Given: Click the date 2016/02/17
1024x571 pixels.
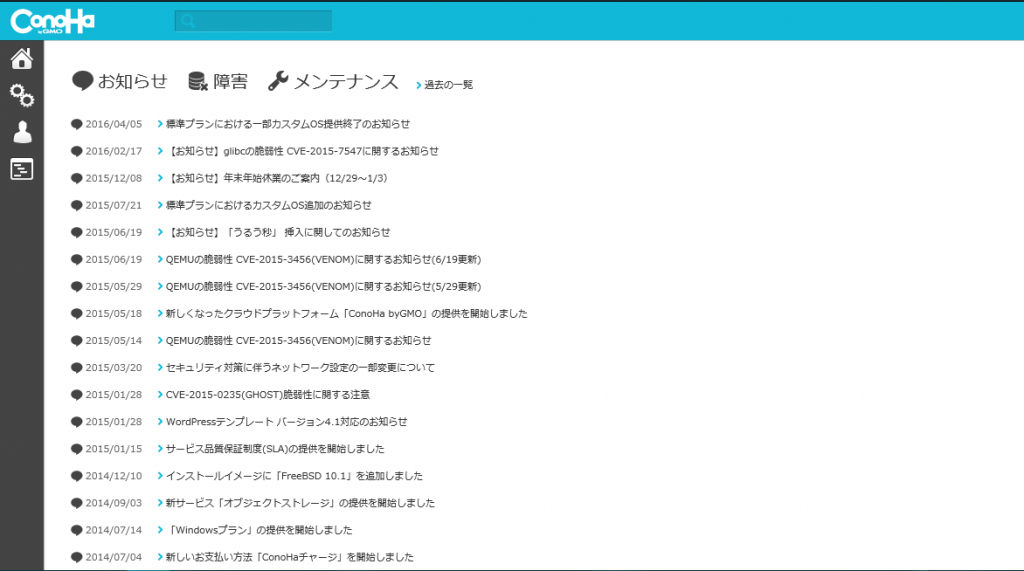Looking at the screenshot, I should [x=114, y=151].
